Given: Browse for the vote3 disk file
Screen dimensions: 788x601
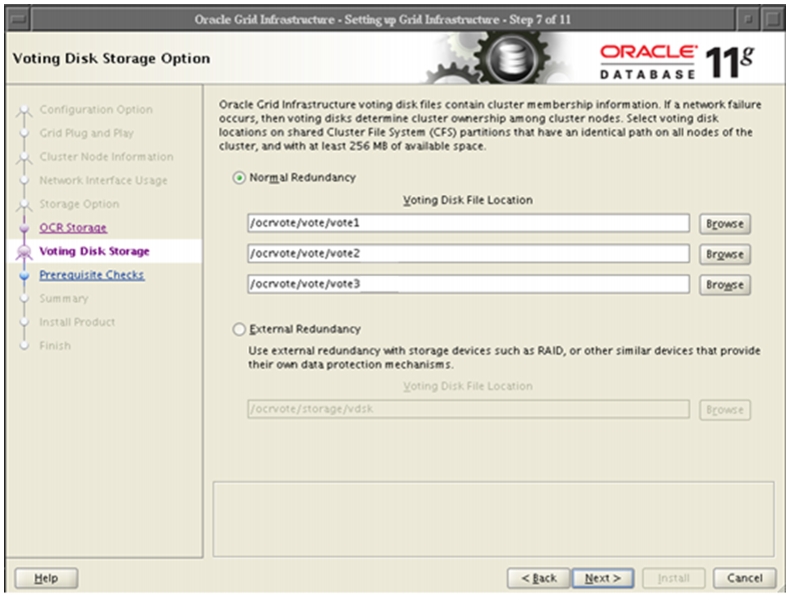Looking at the screenshot, I should click(x=725, y=285).
